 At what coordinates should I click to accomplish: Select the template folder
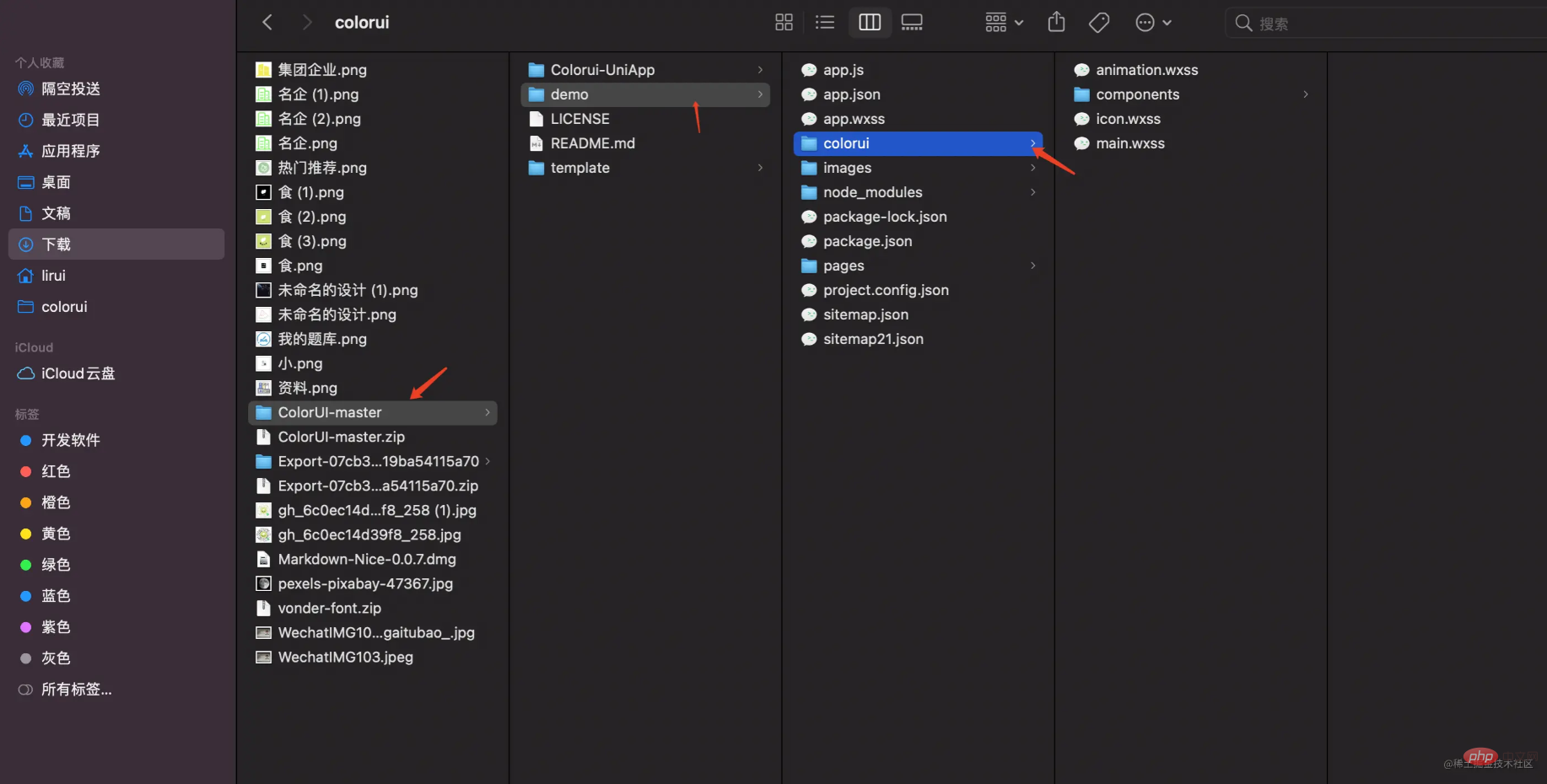[x=645, y=168]
